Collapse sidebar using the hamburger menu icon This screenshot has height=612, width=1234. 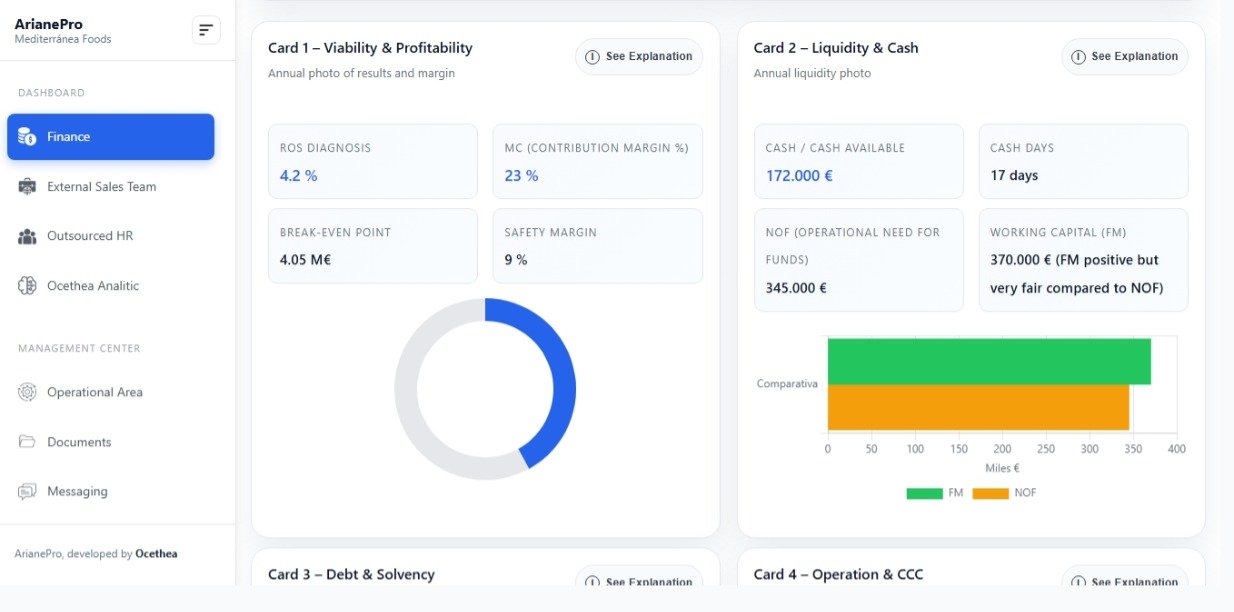coord(206,30)
